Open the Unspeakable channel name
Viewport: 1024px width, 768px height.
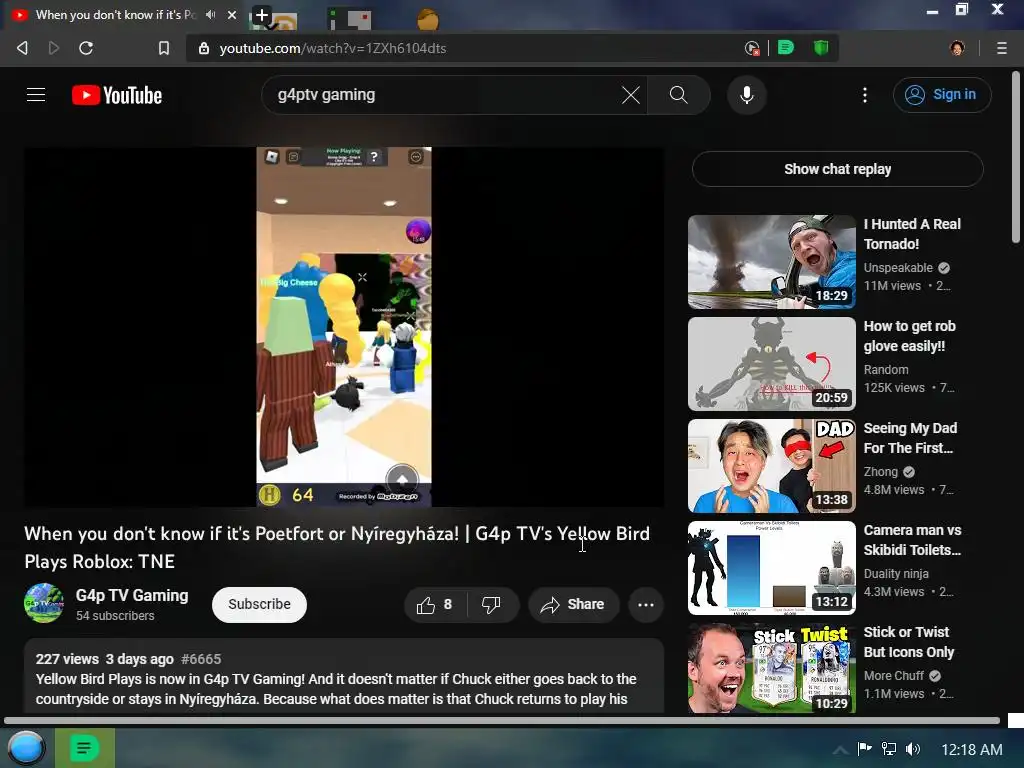(898, 268)
